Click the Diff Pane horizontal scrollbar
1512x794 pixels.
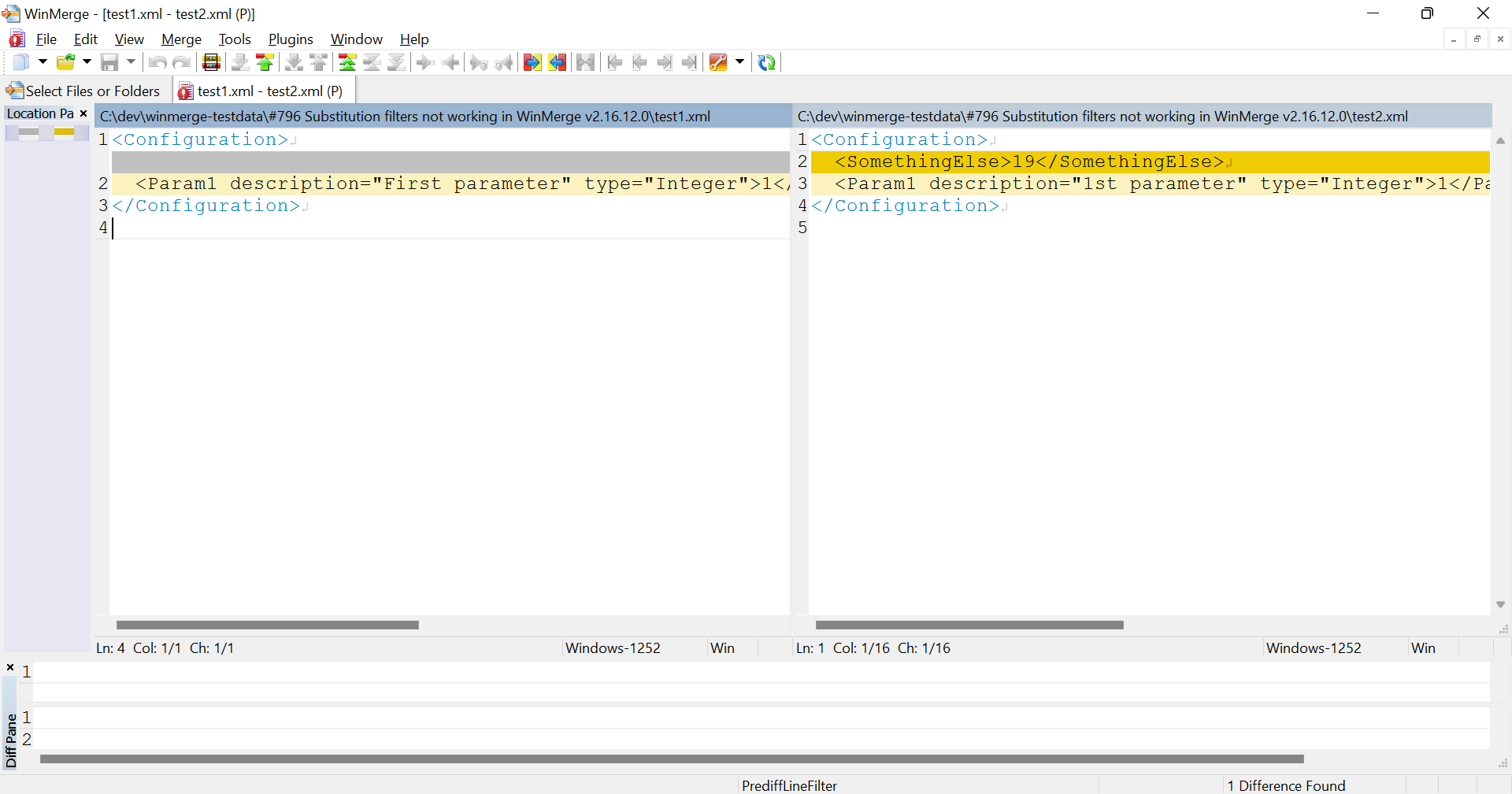click(x=672, y=759)
